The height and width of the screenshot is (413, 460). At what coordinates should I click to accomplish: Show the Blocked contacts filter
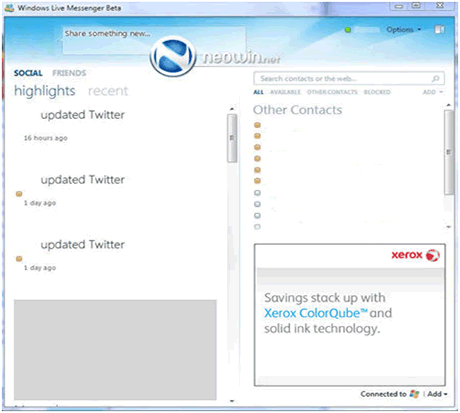[377, 92]
